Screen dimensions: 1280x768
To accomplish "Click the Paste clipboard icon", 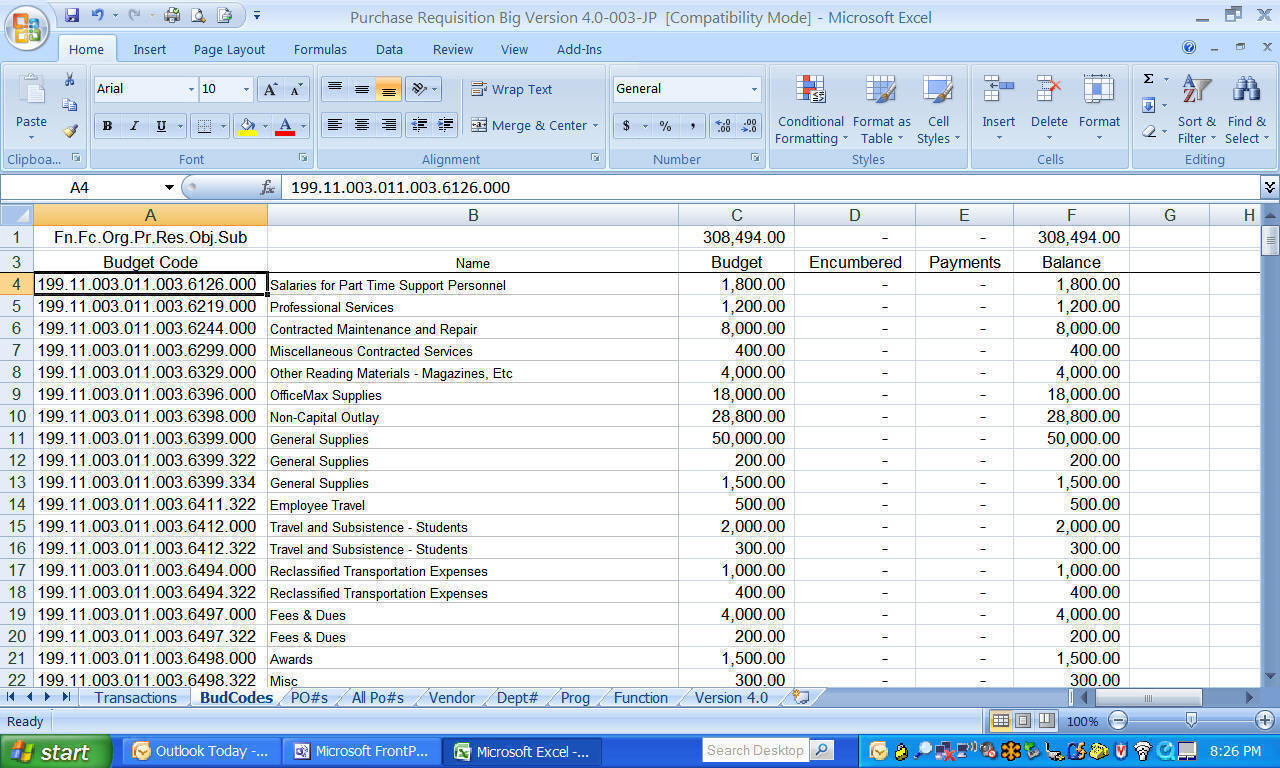I will tap(31, 91).
